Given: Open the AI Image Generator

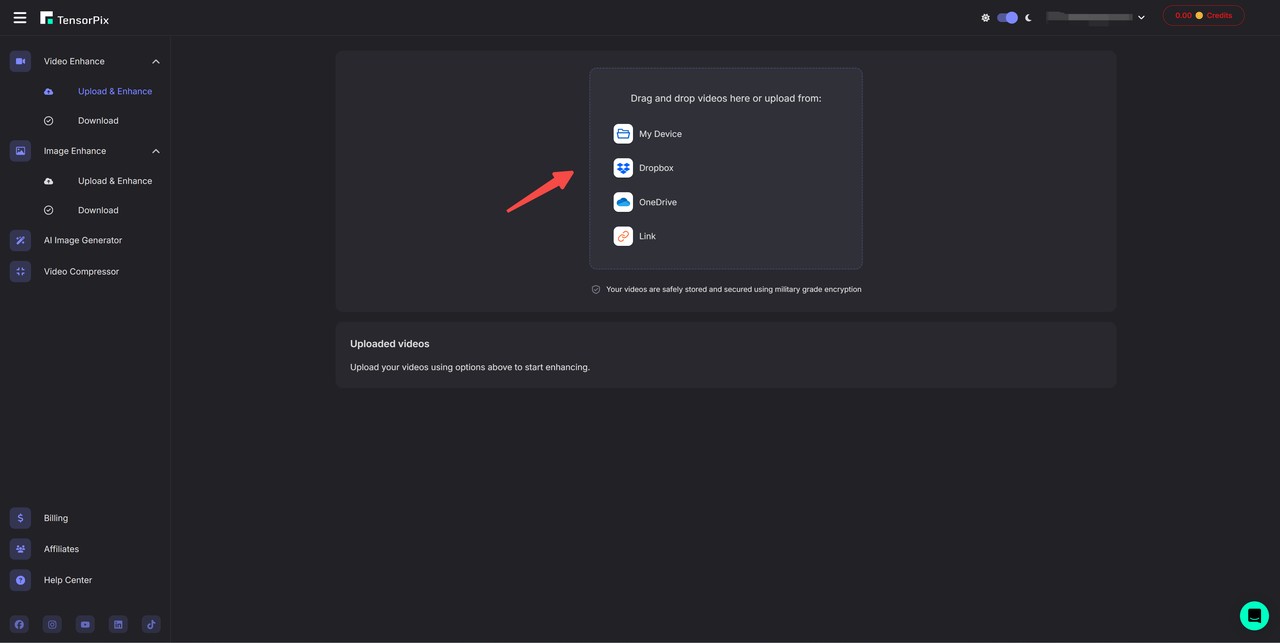Looking at the screenshot, I should (x=82, y=241).
